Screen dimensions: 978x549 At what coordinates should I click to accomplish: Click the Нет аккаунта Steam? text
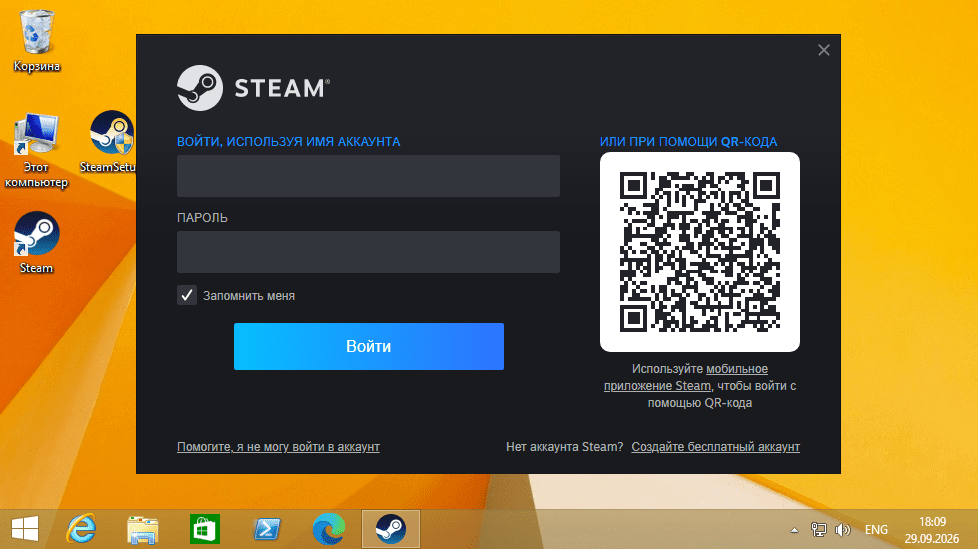(564, 447)
